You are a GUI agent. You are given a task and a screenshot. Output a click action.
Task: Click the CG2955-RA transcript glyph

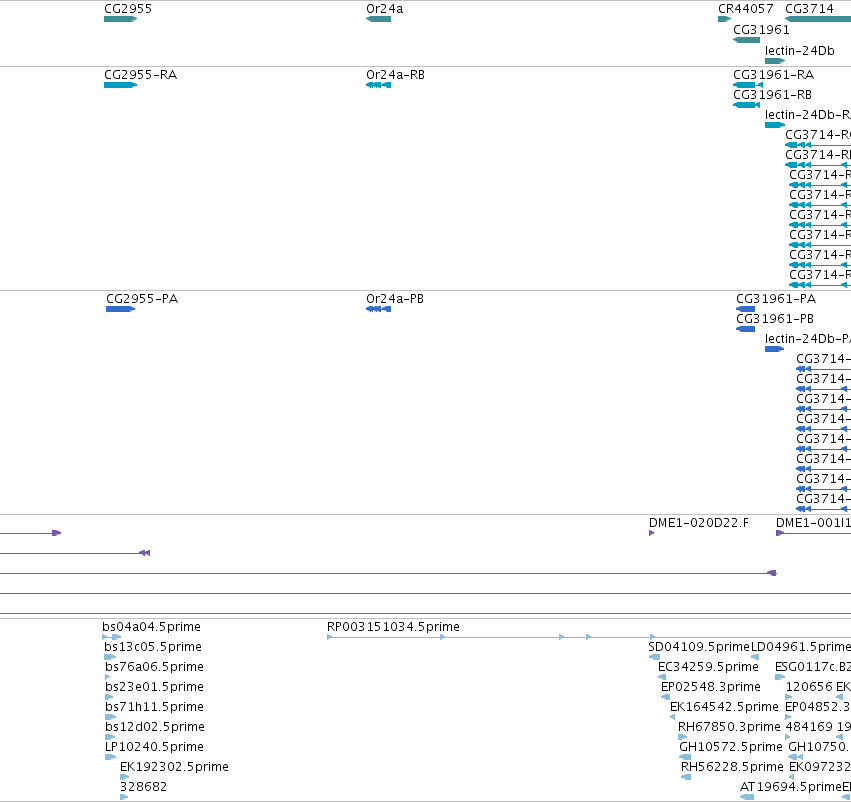tap(120, 85)
